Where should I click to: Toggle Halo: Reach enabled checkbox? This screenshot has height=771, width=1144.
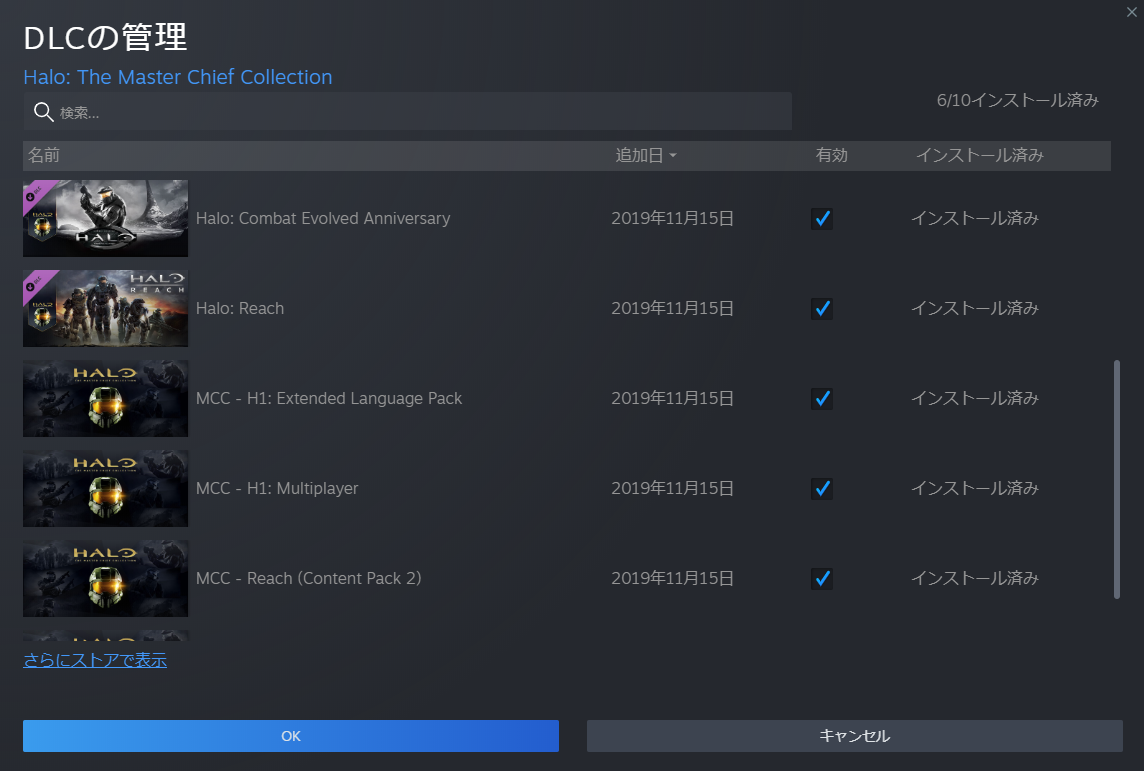[x=822, y=309]
